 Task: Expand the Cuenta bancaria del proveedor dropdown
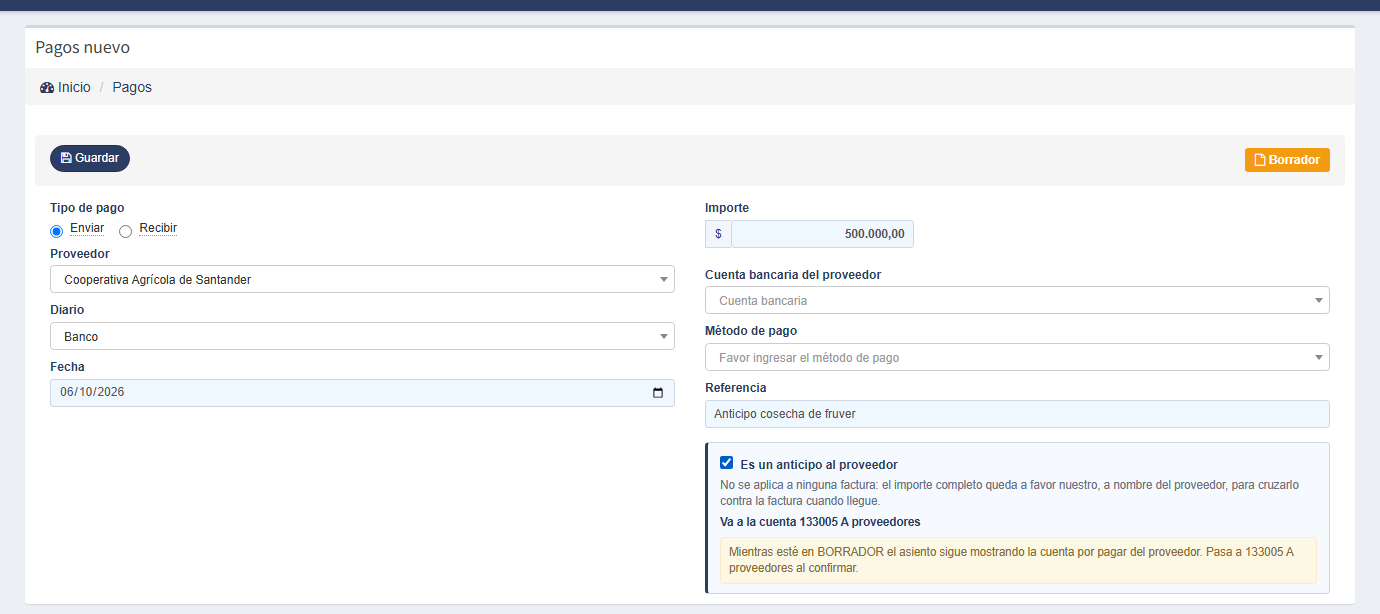[1017, 300]
